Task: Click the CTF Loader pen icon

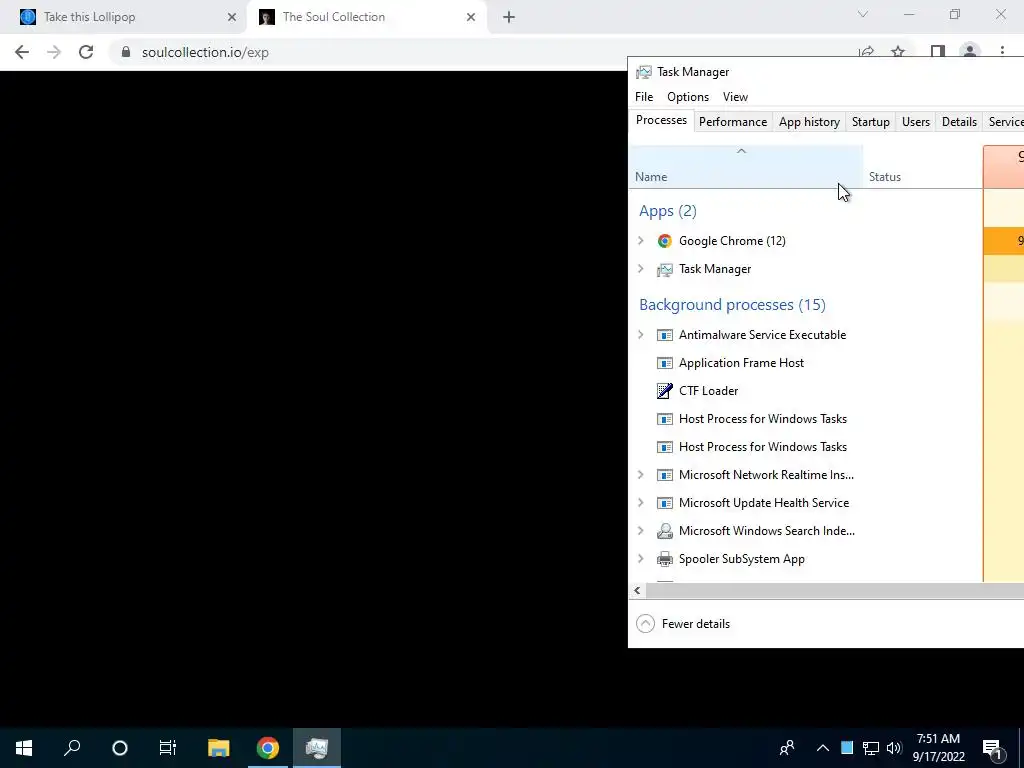Action: [x=664, y=391]
